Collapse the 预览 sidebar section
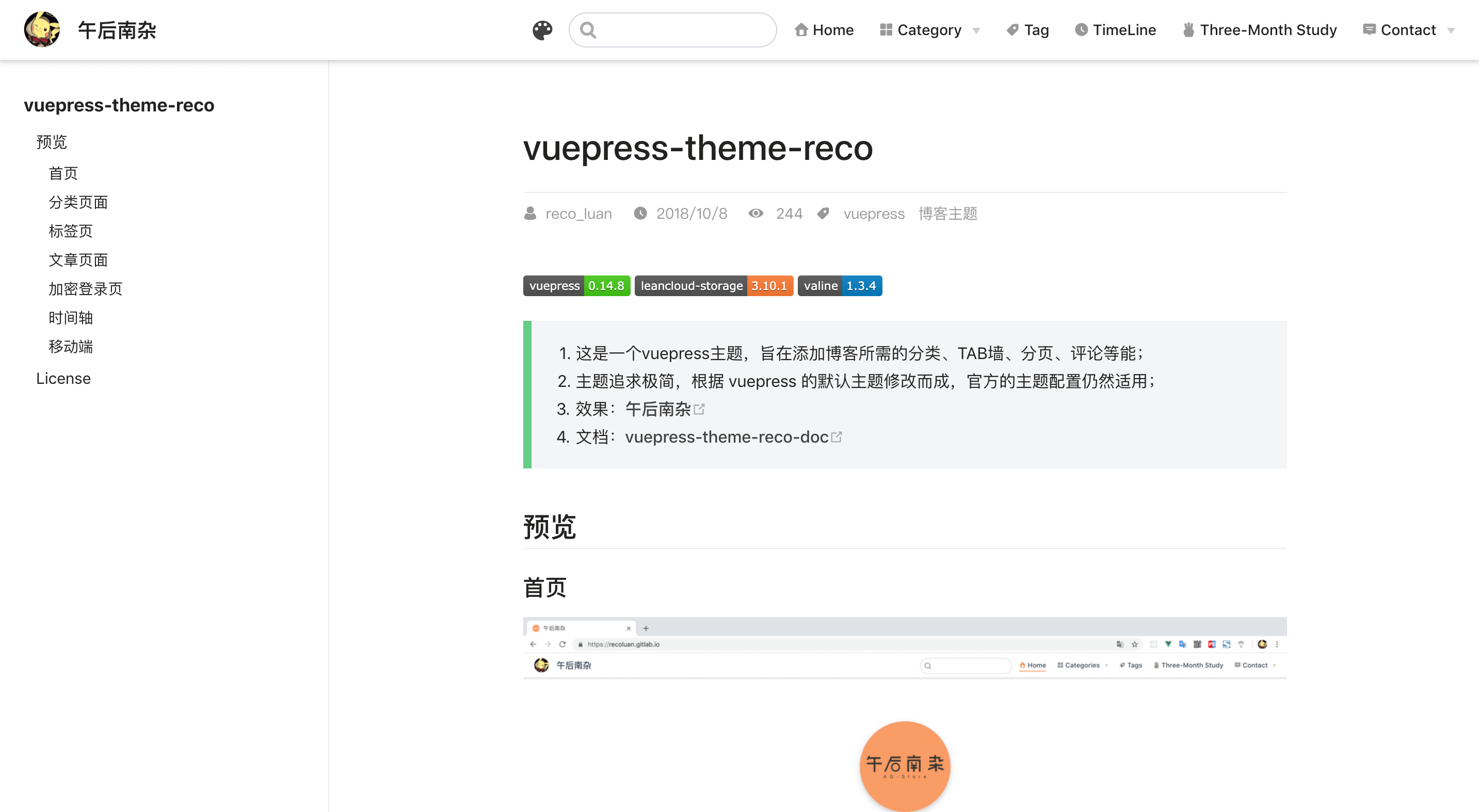Screen dimensions: 1479x812 52,142
